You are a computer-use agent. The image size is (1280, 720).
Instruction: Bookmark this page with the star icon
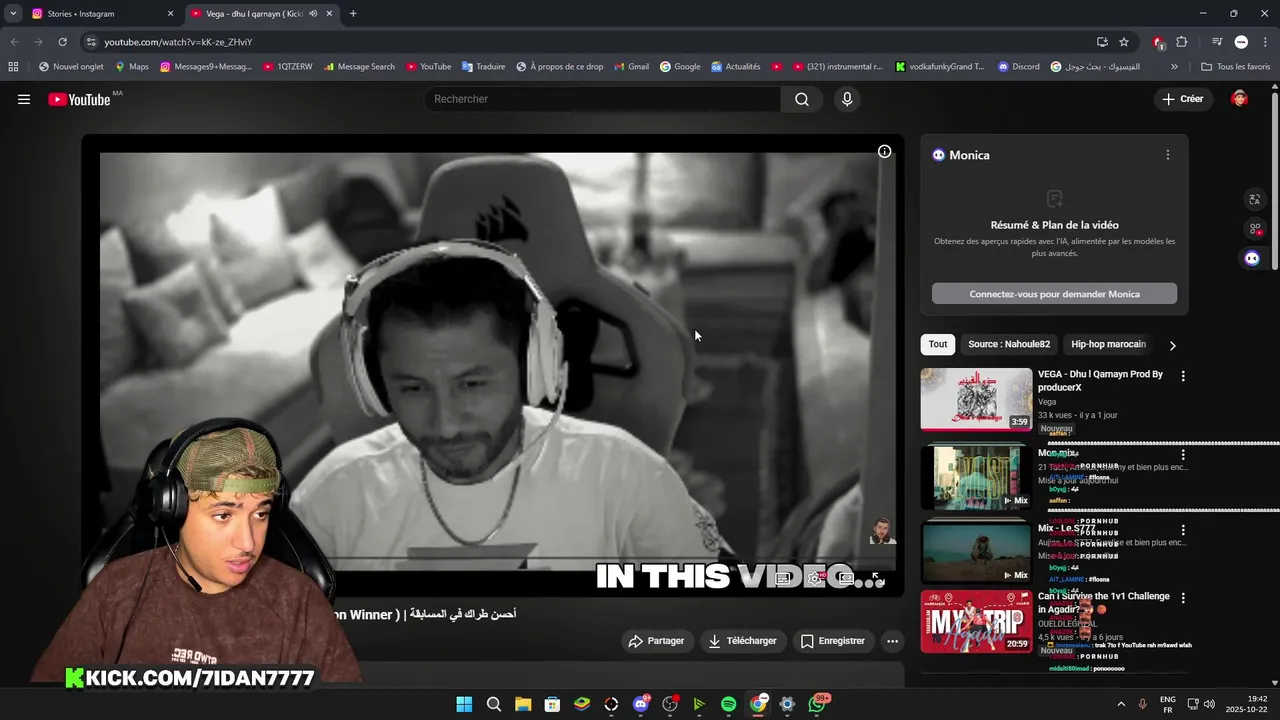1124,42
